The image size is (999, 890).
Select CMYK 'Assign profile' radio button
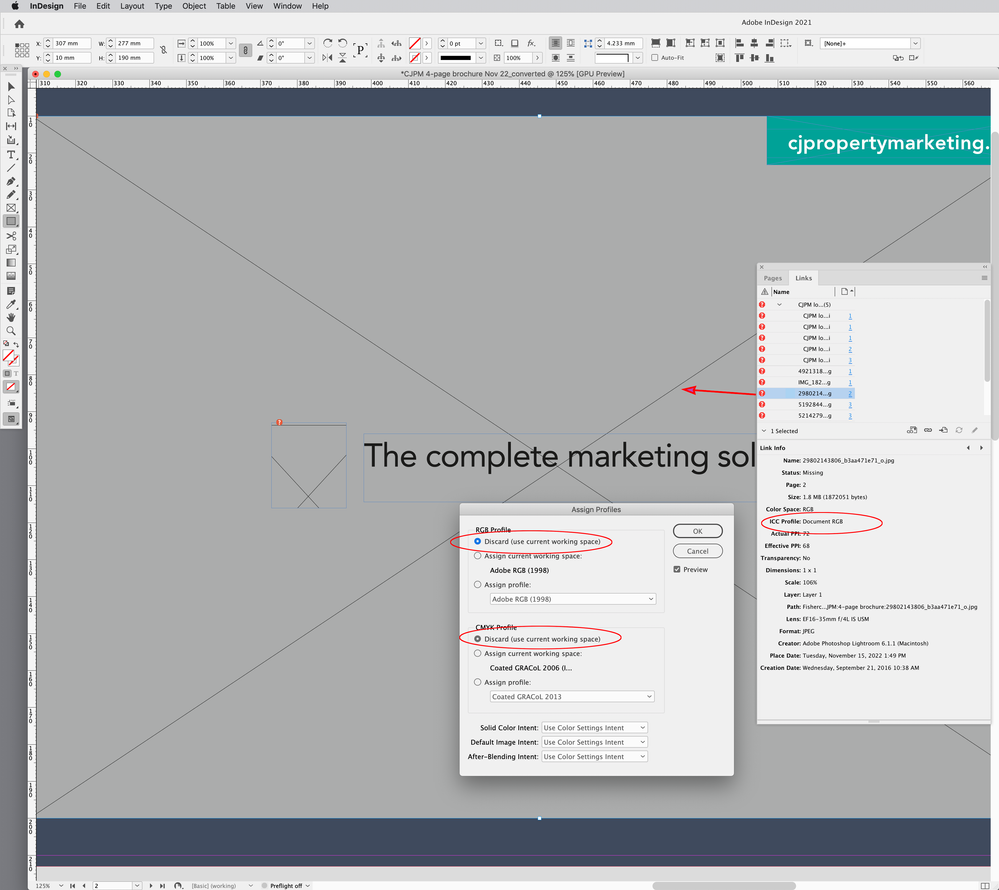point(478,682)
